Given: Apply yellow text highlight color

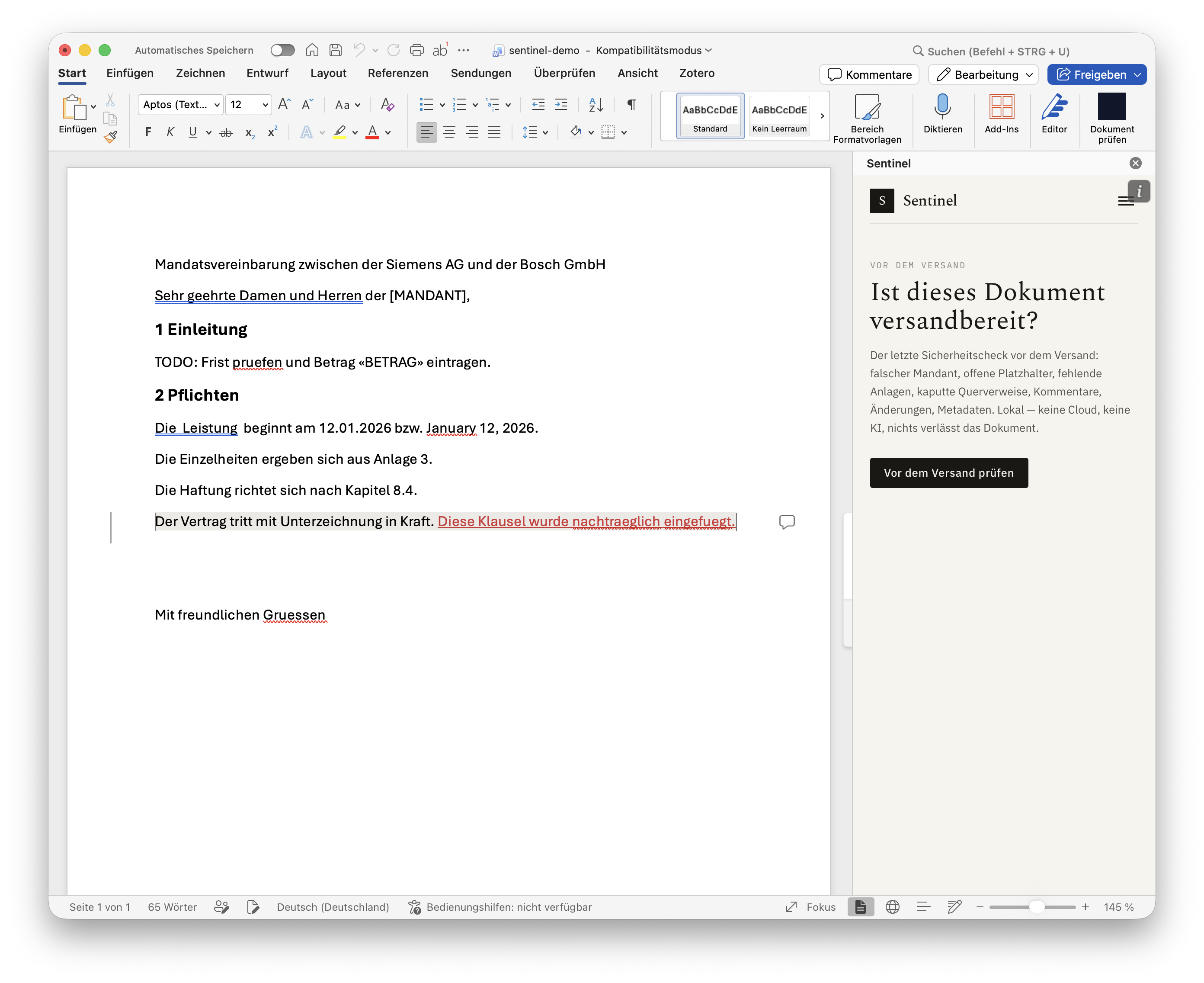Looking at the screenshot, I should point(339,132).
